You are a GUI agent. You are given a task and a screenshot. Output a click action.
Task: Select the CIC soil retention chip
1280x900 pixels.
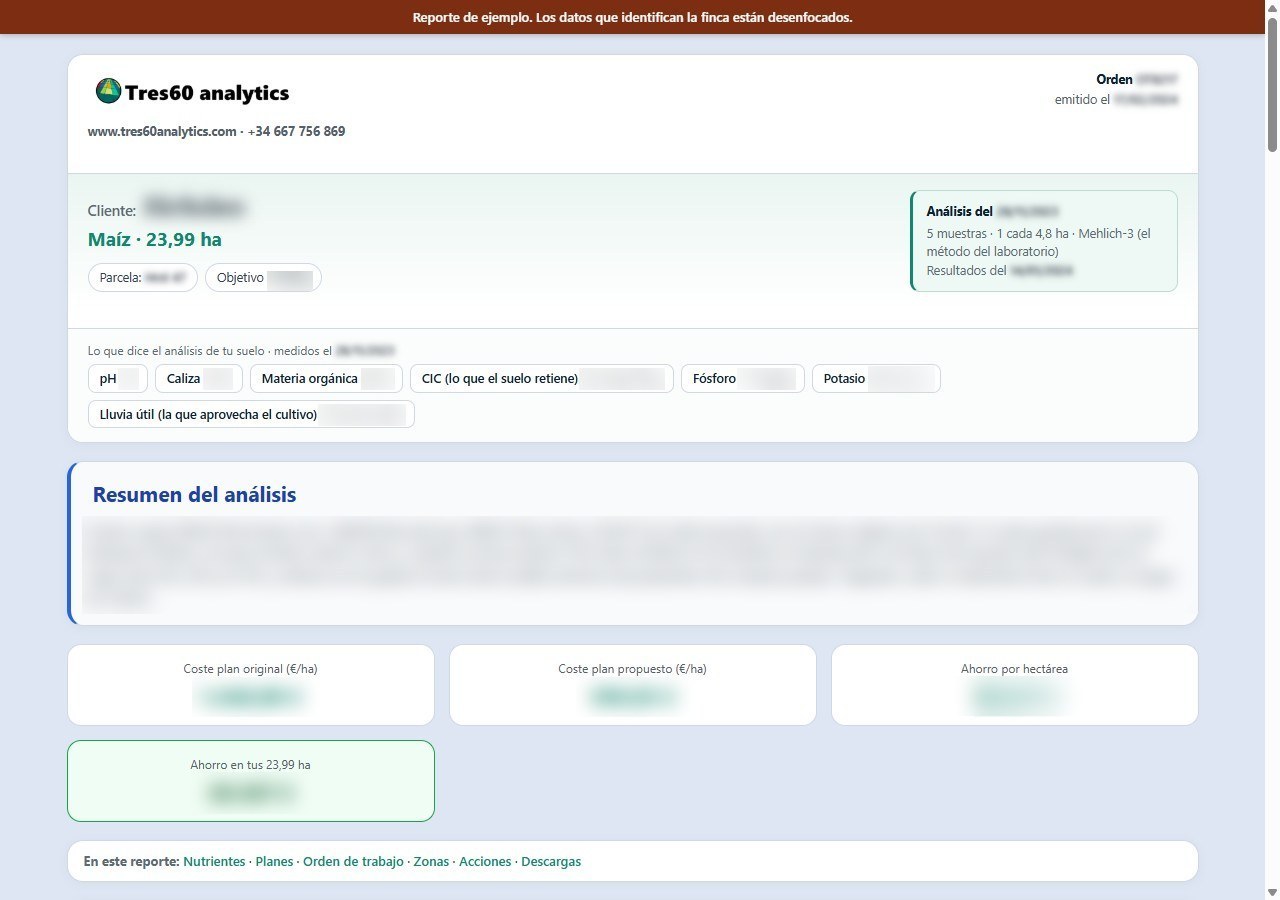[x=542, y=379]
